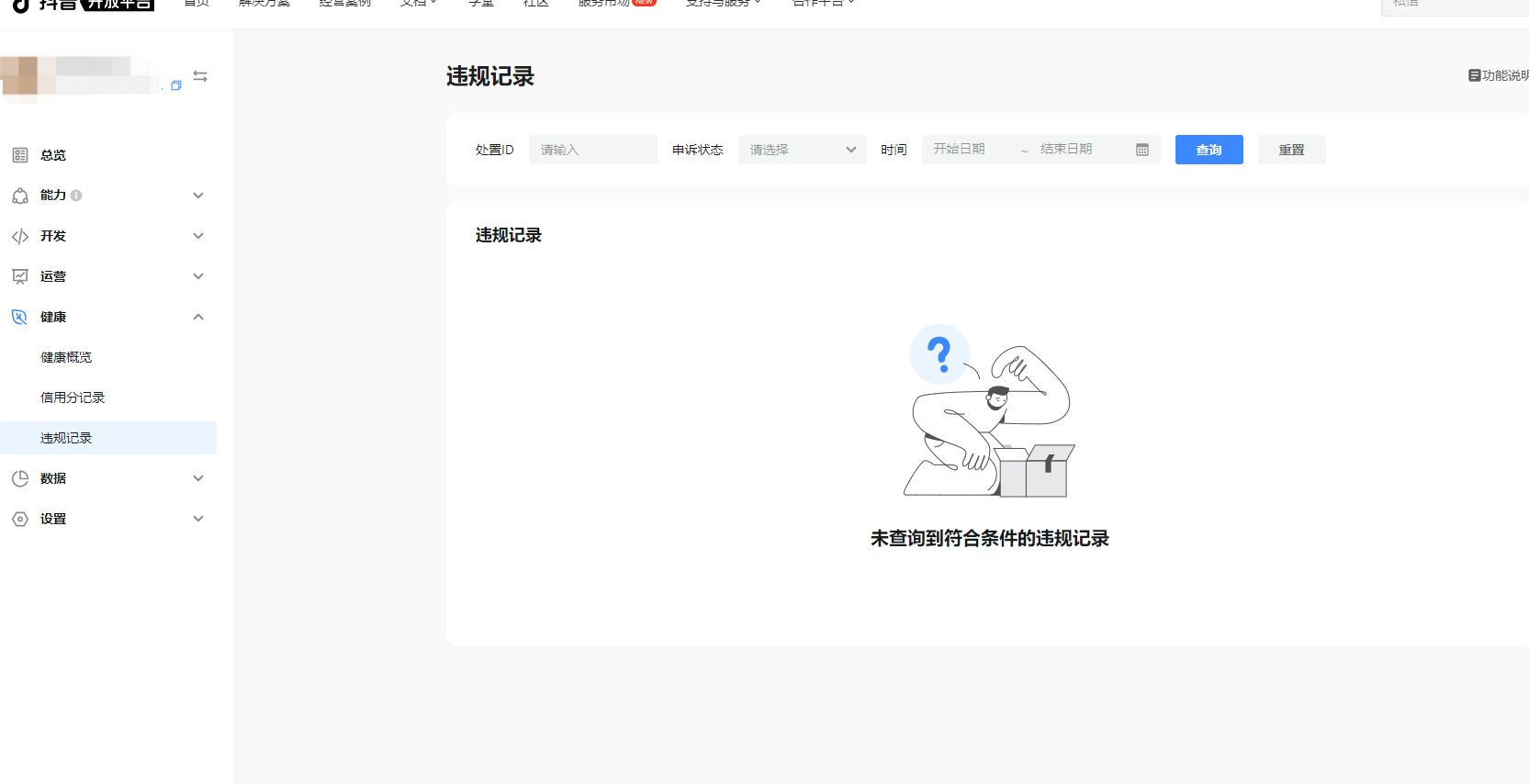This screenshot has width=1529, height=784.
Task: Click the 总览 overview icon in sidebar
Action: click(20, 155)
